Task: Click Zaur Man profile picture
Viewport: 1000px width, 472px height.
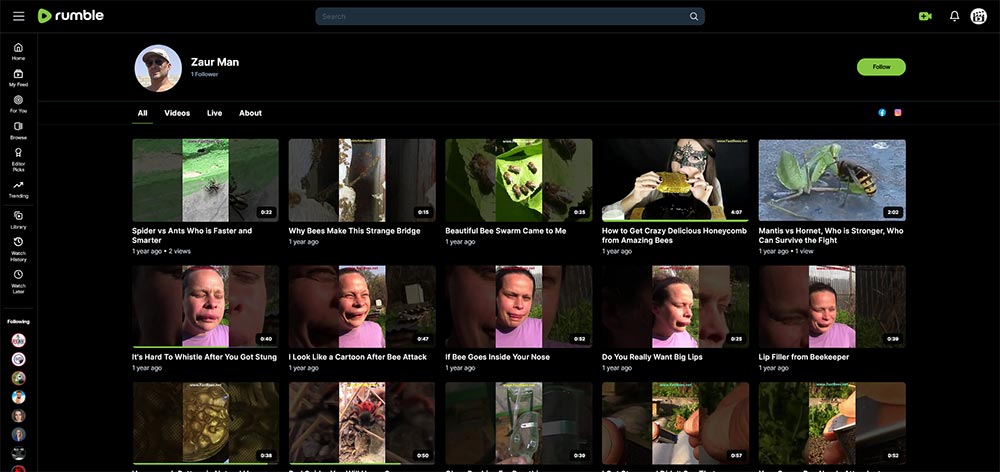Action: pos(158,68)
